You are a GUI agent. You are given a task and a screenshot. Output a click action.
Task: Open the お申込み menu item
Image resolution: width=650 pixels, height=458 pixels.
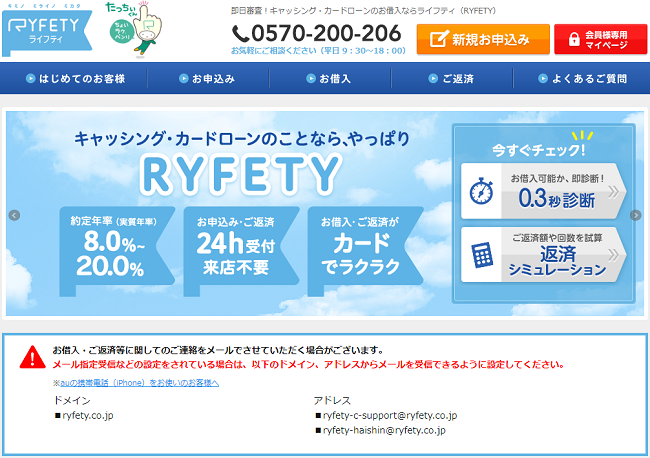tap(207, 78)
